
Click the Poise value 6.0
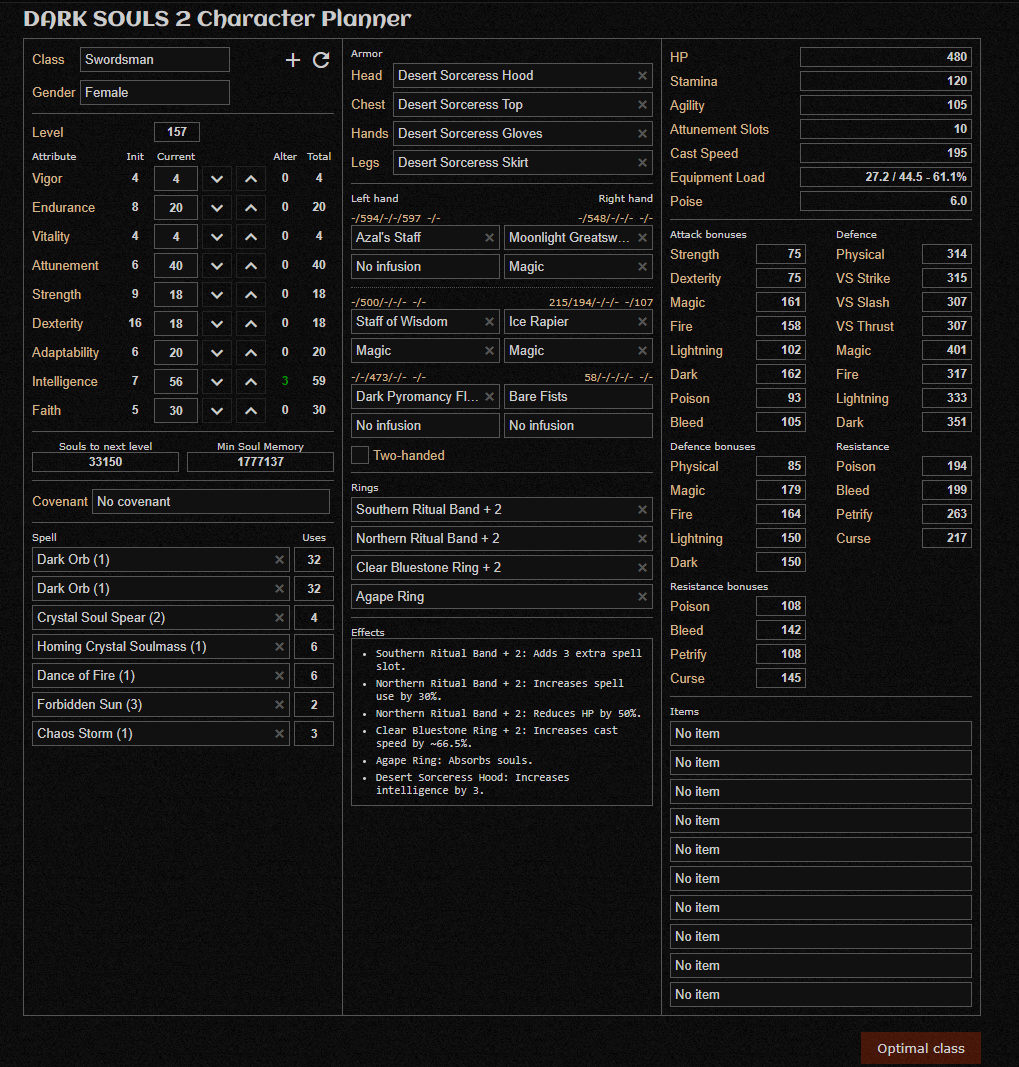[x=886, y=201]
